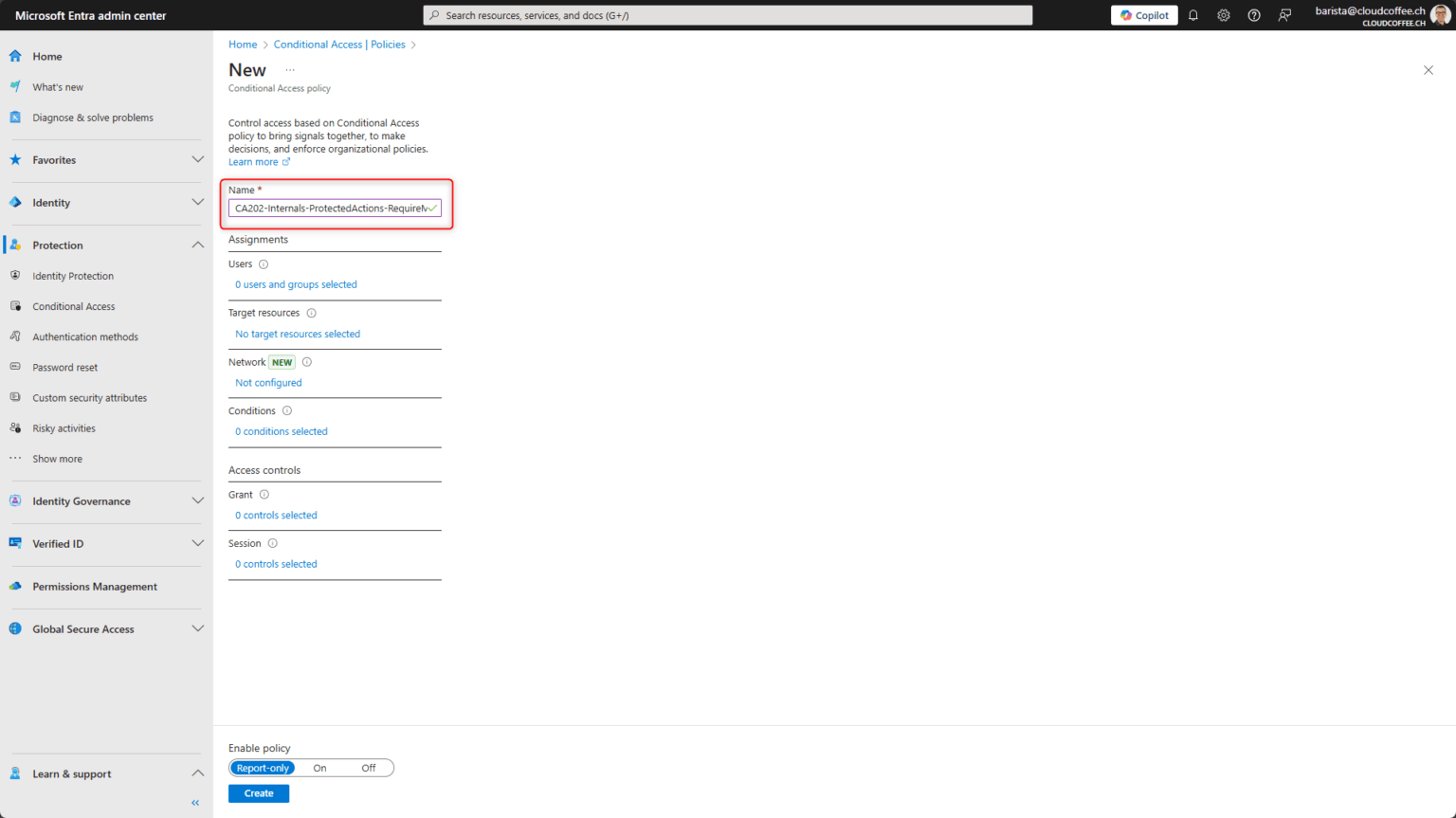Image resolution: width=1456 pixels, height=818 pixels.
Task: Open the users and groups selection link
Action: click(296, 283)
